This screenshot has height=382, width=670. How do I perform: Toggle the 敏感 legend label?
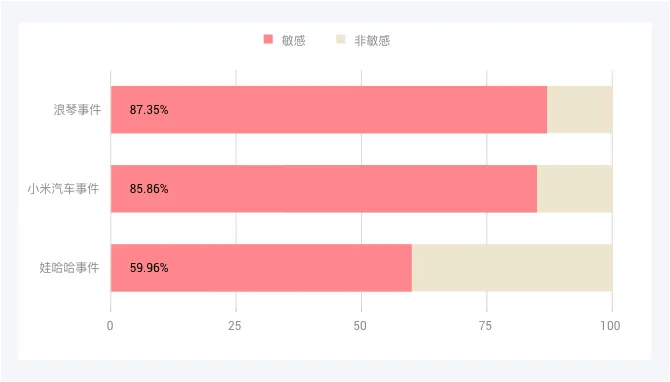tap(293, 41)
